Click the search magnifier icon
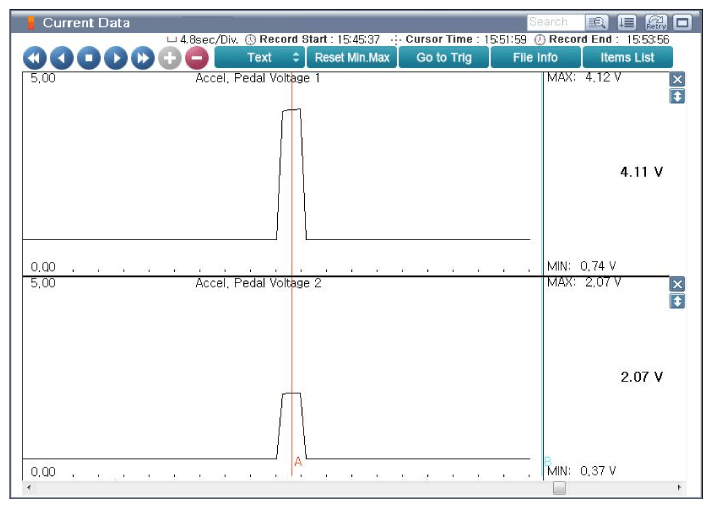Viewport: 712px width, 508px height. pyautogui.click(x=598, y=22)
